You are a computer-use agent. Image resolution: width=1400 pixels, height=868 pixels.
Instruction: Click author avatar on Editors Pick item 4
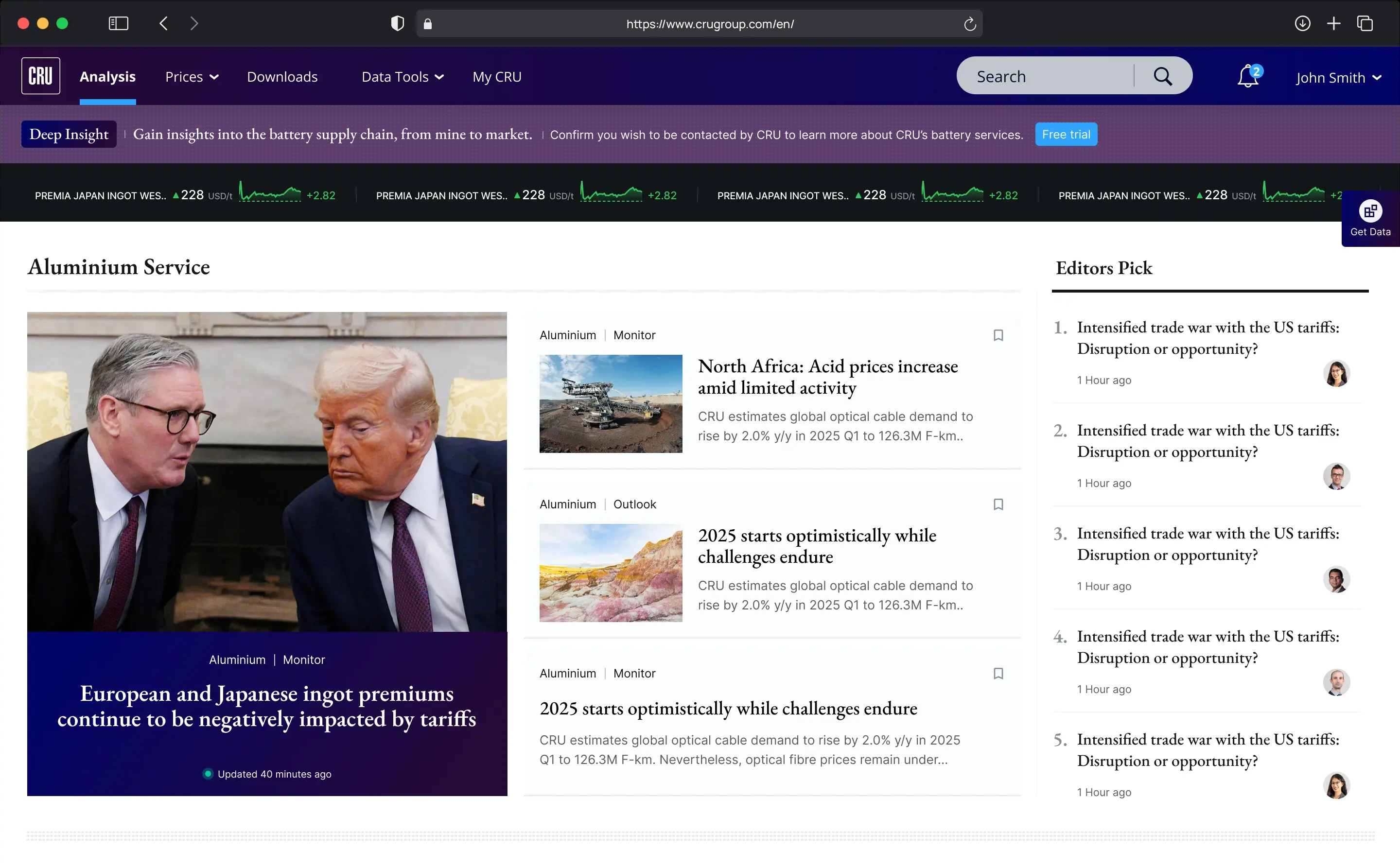pos(1336,682)
